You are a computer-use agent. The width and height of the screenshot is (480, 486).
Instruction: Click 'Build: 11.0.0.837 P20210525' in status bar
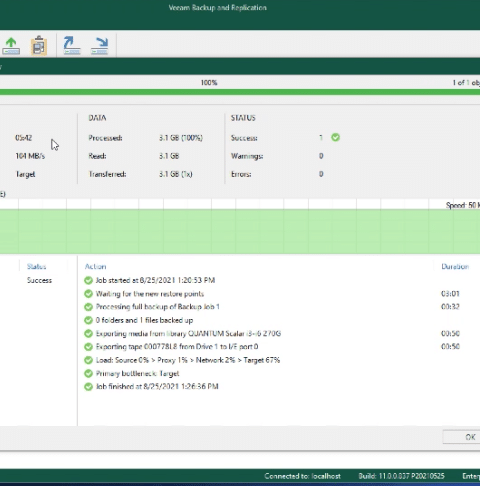click(401, 476)
